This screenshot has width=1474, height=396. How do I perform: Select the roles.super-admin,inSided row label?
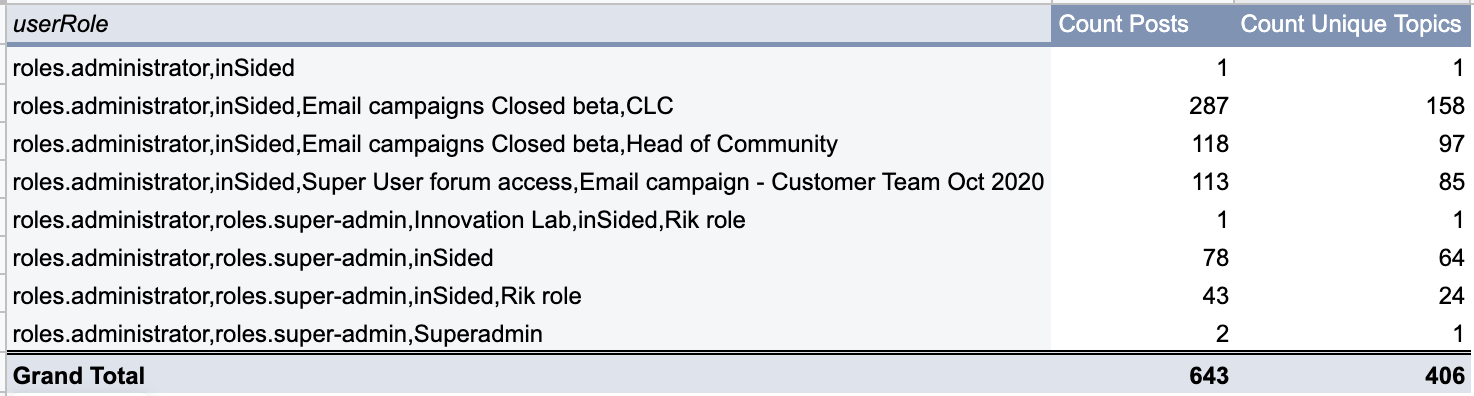(253, 258)
